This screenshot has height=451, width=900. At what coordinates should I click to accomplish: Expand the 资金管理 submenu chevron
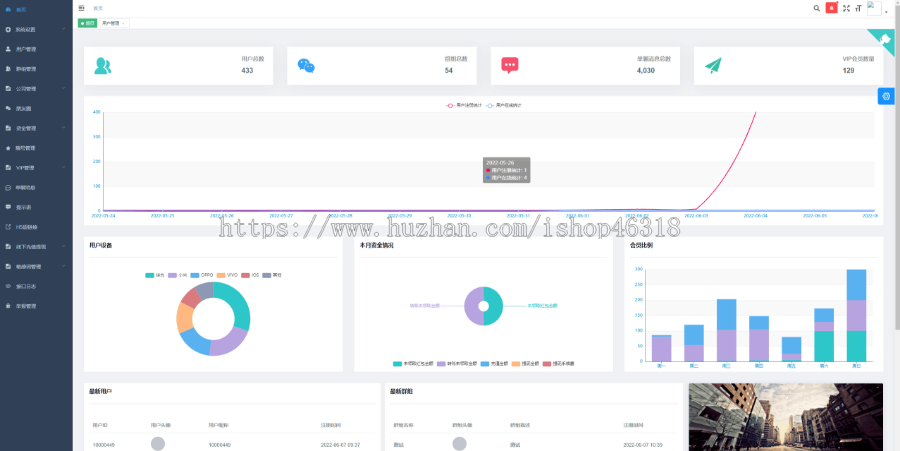click(x=63, y=129)
